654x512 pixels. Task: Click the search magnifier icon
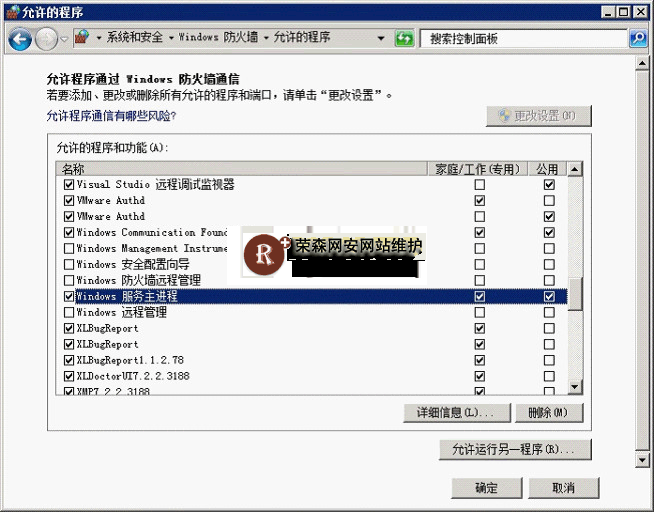click(637, 39)
